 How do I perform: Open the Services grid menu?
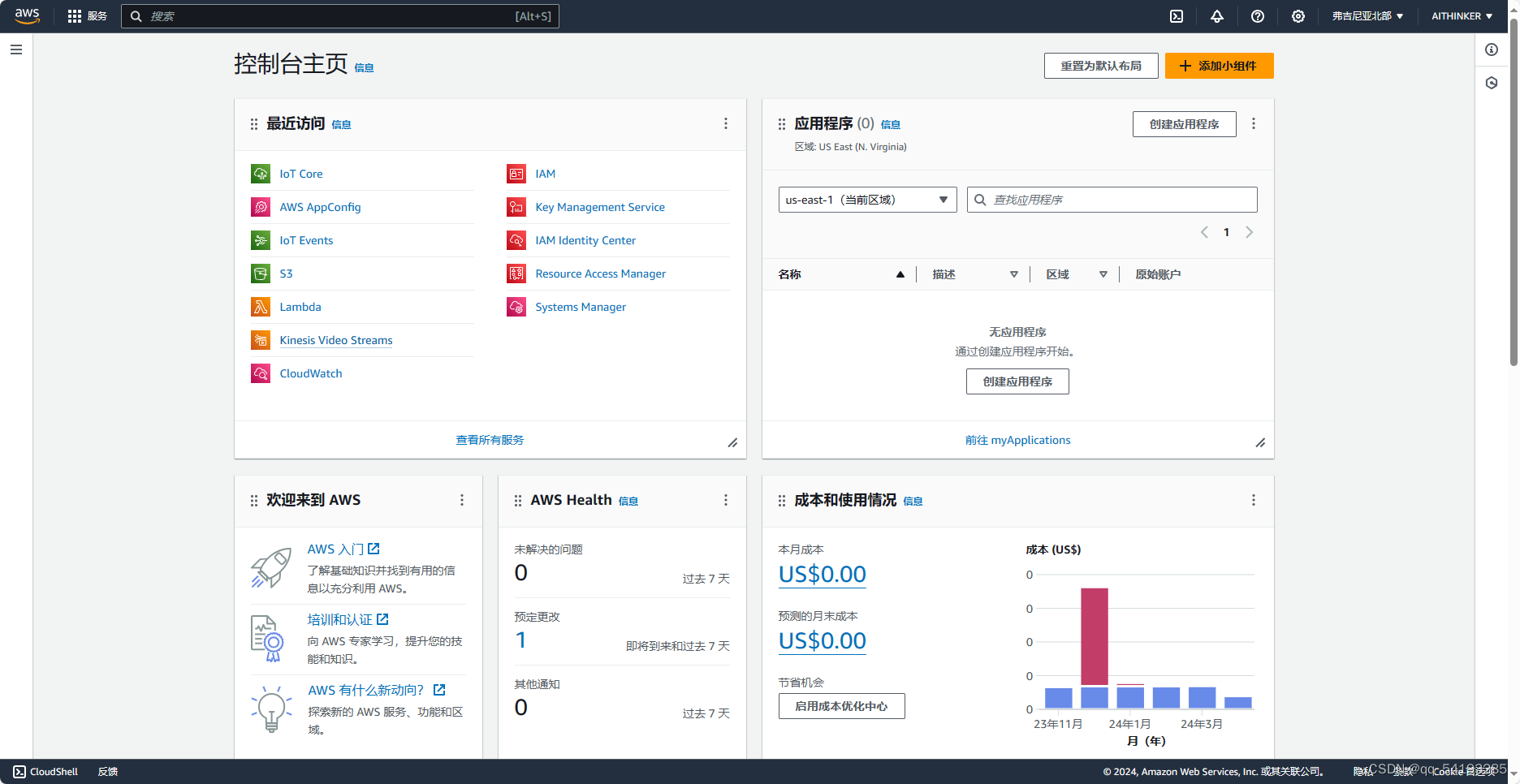point(87,16)
